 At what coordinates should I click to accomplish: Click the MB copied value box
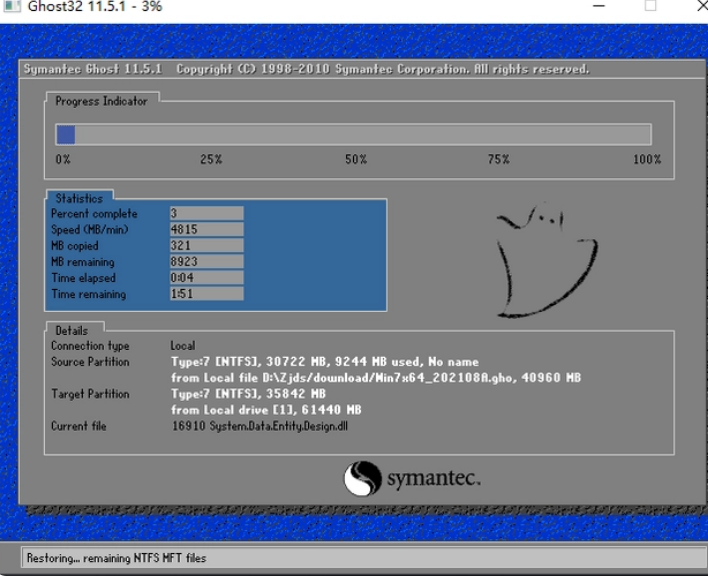click(x=206, y=246)
